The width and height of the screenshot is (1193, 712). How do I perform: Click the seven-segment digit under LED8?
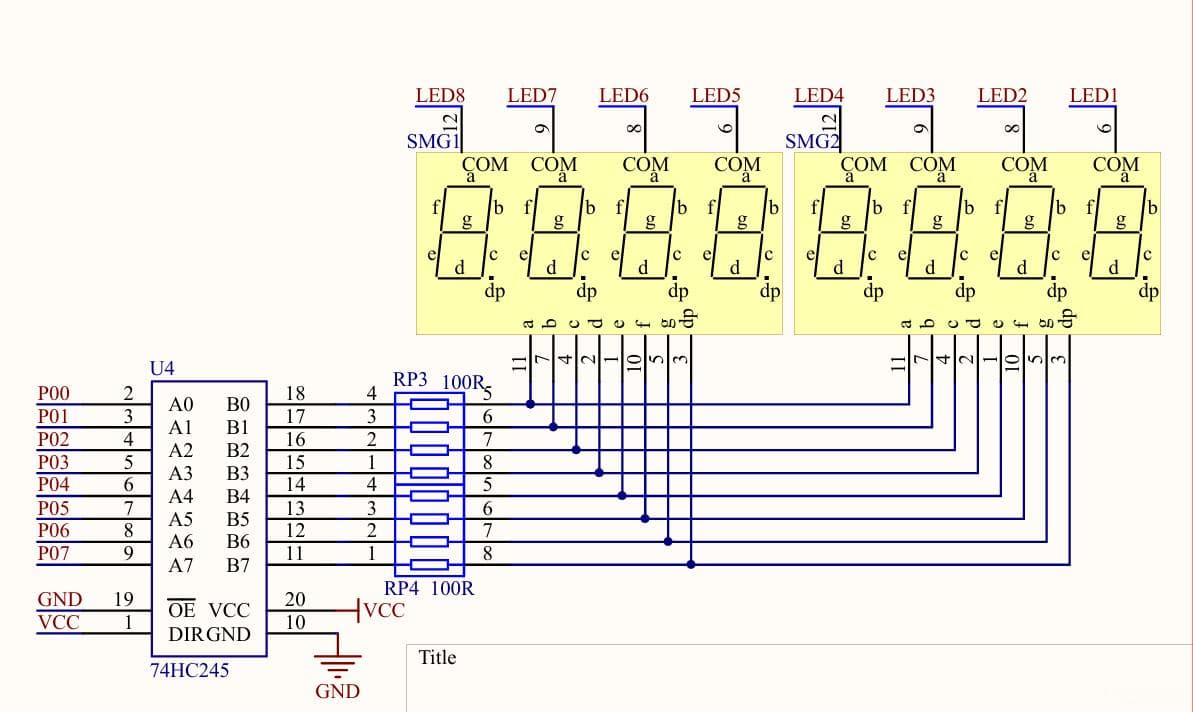tap(464, 233)
